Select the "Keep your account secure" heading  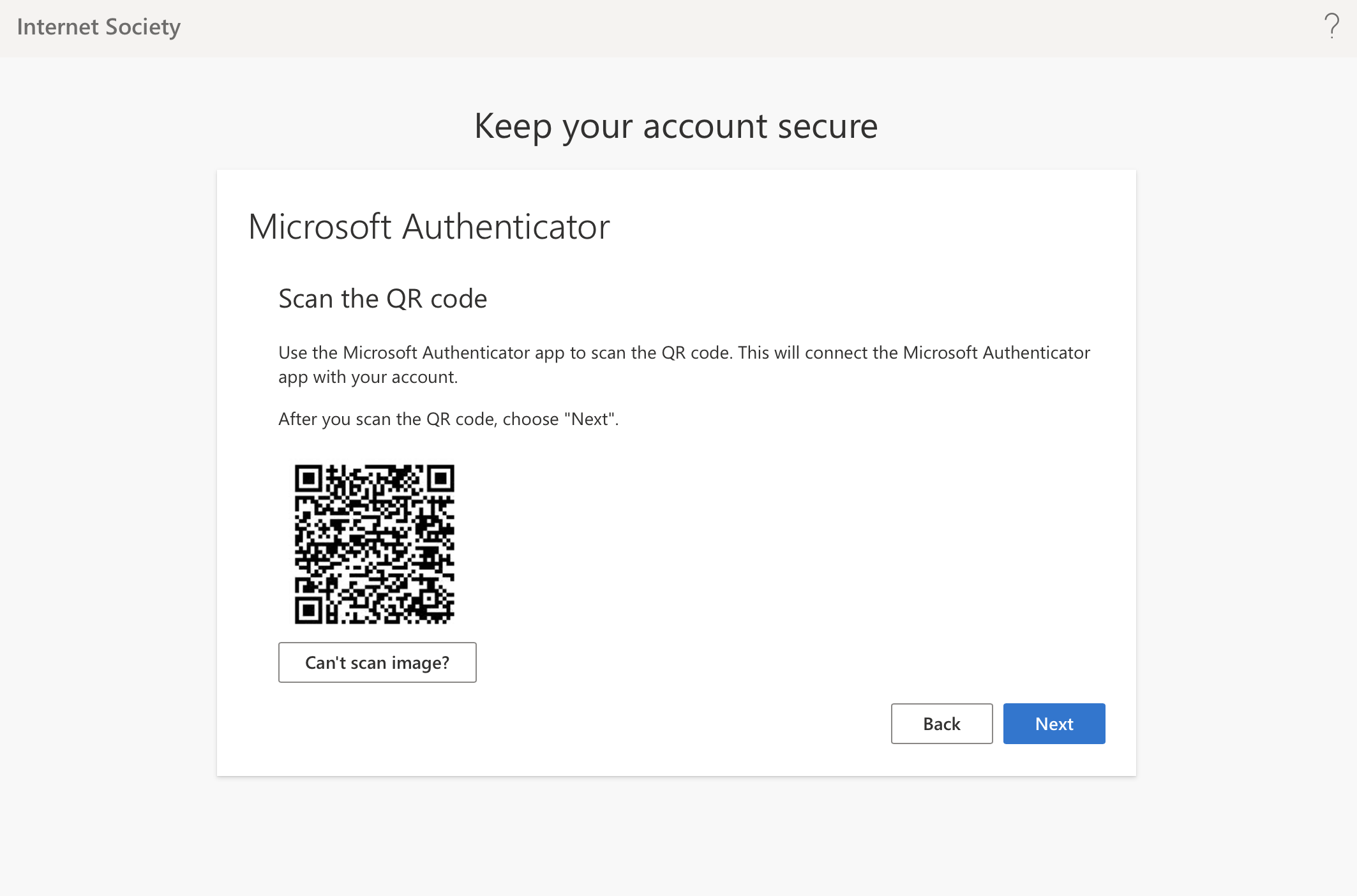pyautogui.click(x=676, y=126)
